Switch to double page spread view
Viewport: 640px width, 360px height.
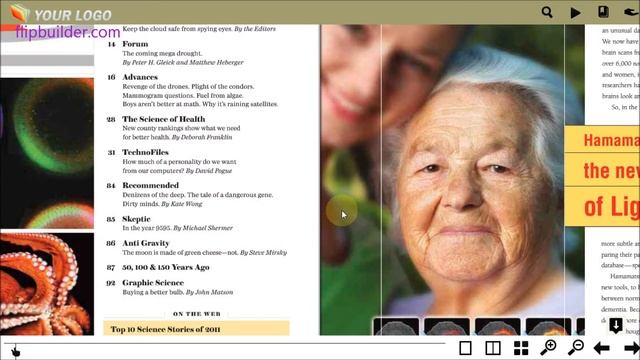(493, 348)
